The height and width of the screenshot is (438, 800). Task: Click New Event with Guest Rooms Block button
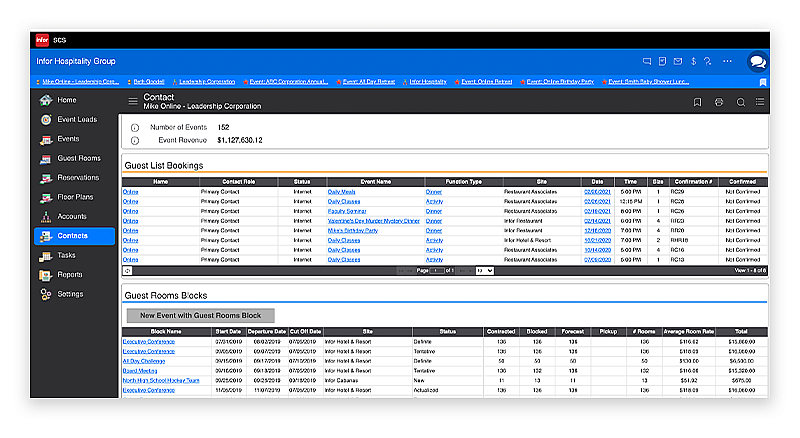(201, 315)
